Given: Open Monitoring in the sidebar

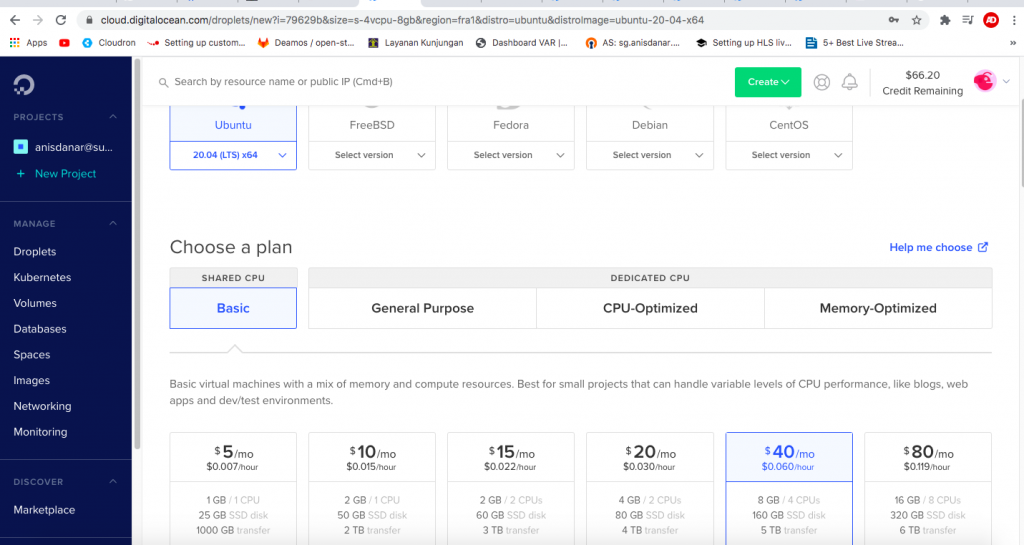Looking at the screenshot, I should click(40, 432).
